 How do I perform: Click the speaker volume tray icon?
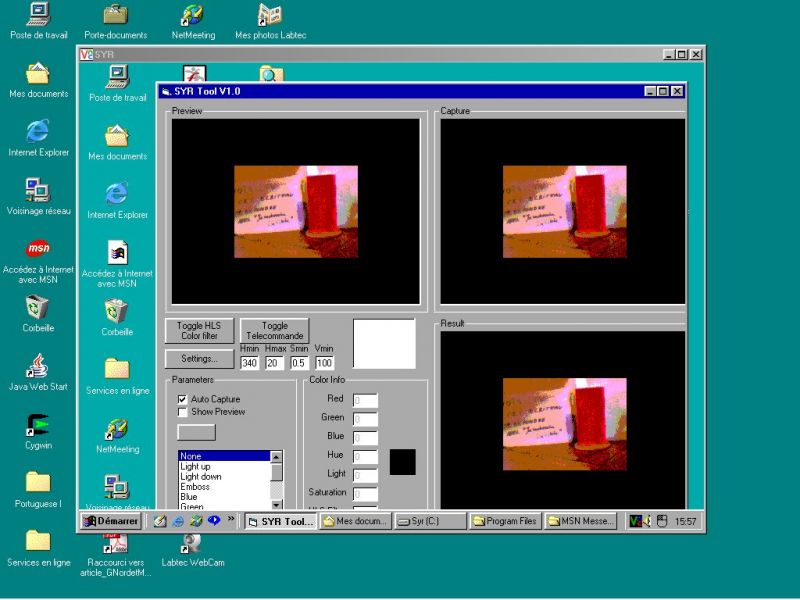tap(647, 521)
